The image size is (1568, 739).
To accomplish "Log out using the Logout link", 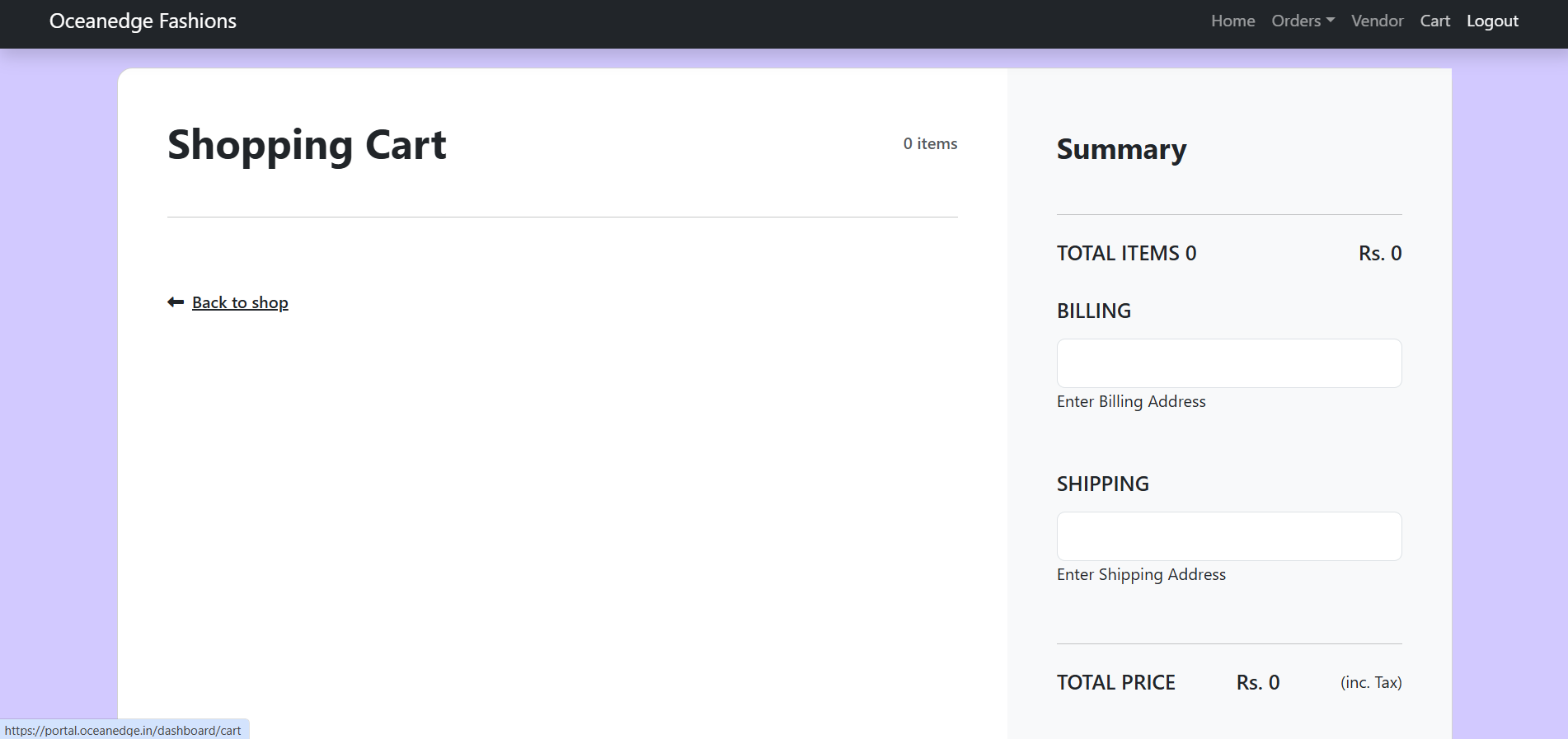I will click(1492, 21).
